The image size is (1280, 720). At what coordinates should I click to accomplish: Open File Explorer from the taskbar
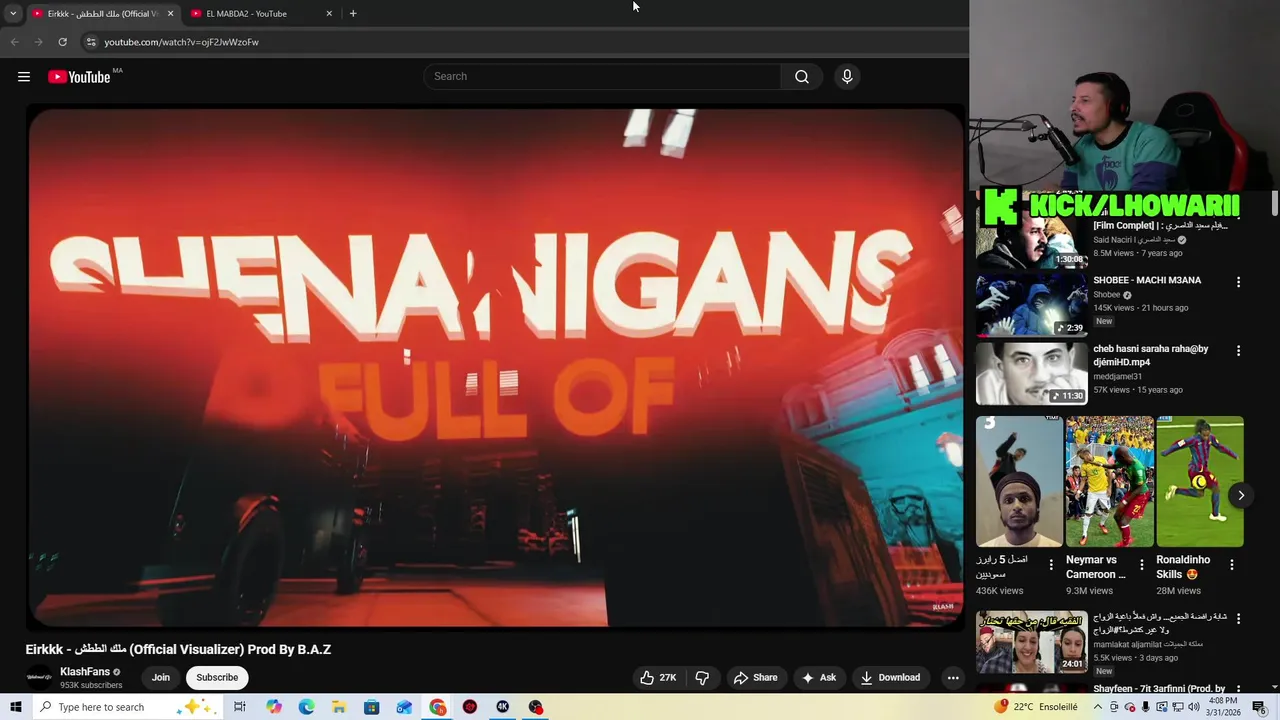pyautogui.click(x=339, y=707)
